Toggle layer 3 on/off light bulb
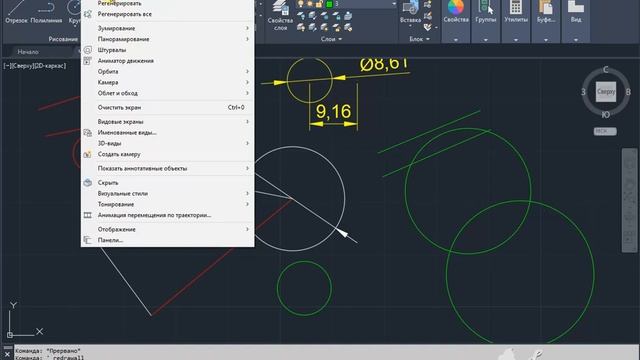Image resolution: width=640 pixels, height=360 pixels. [301, 4]
